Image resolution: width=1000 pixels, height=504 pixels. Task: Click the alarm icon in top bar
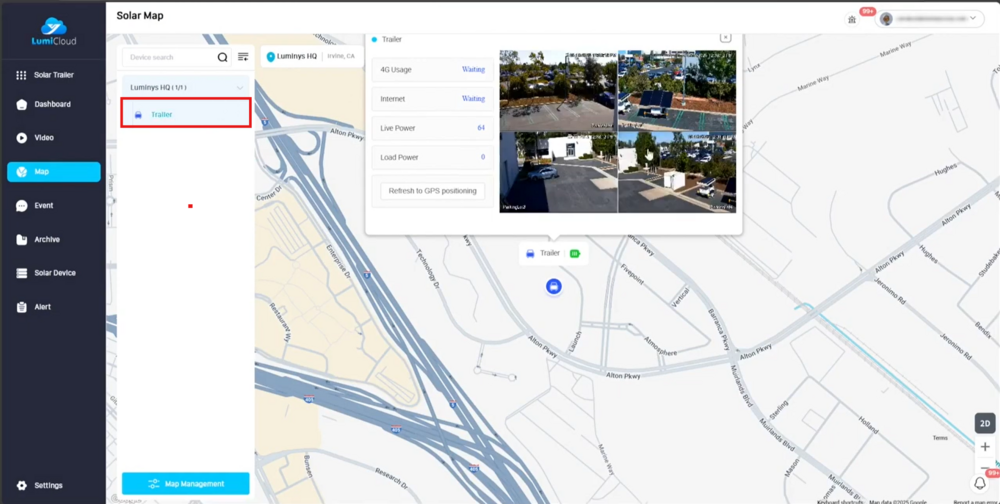tap(852, 18)
